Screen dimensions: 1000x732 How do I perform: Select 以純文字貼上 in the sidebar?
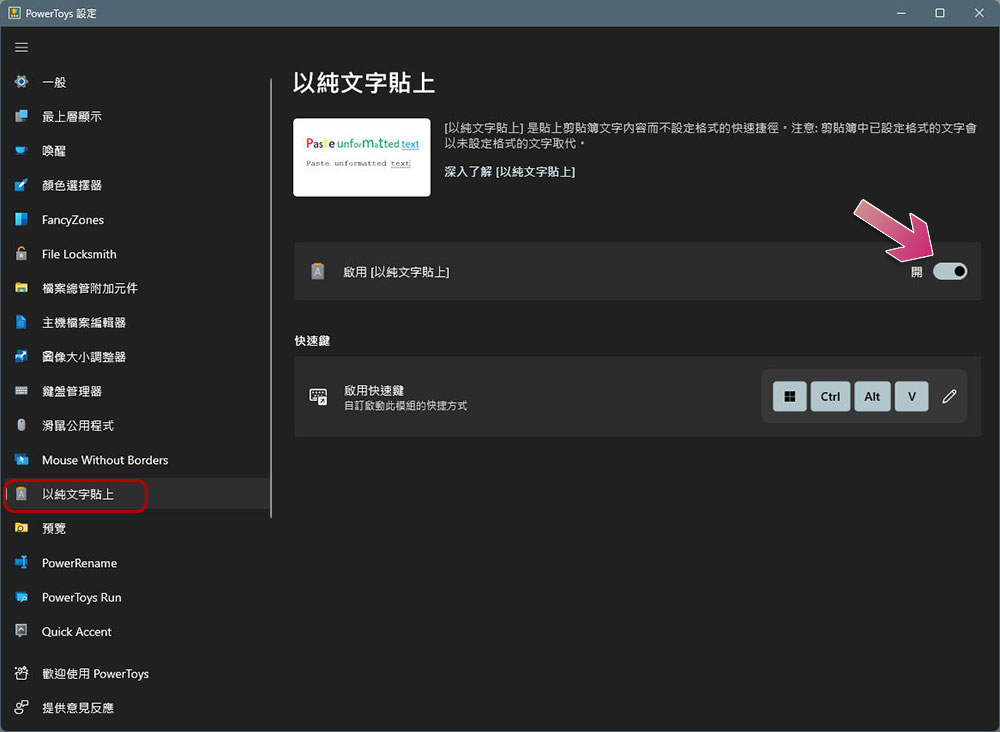tap(78, 494)
